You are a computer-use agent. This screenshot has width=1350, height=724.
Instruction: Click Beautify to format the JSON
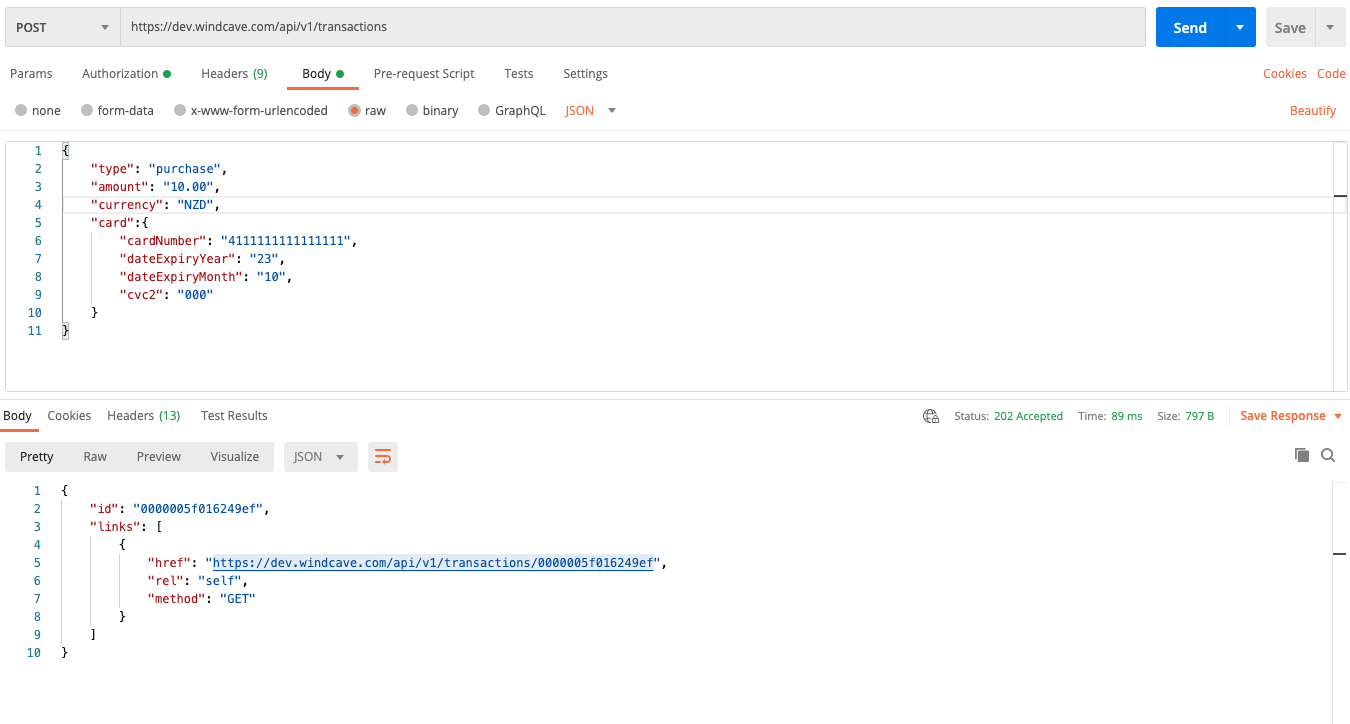coord(1313,111)
